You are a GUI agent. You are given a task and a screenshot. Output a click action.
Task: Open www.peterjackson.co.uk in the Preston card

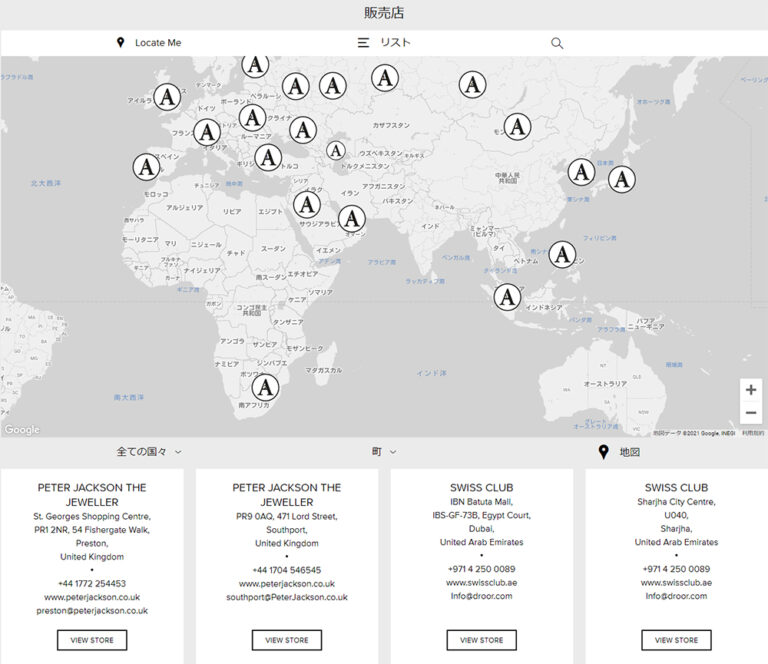point(92,597)
